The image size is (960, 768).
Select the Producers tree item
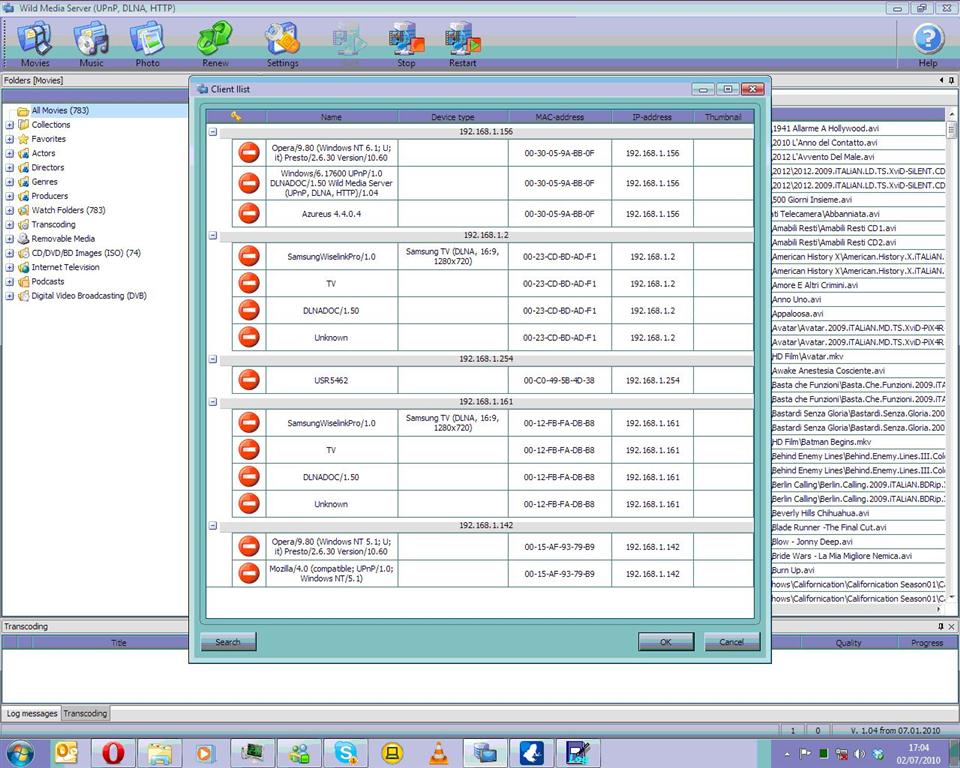(x=50, y=196)
